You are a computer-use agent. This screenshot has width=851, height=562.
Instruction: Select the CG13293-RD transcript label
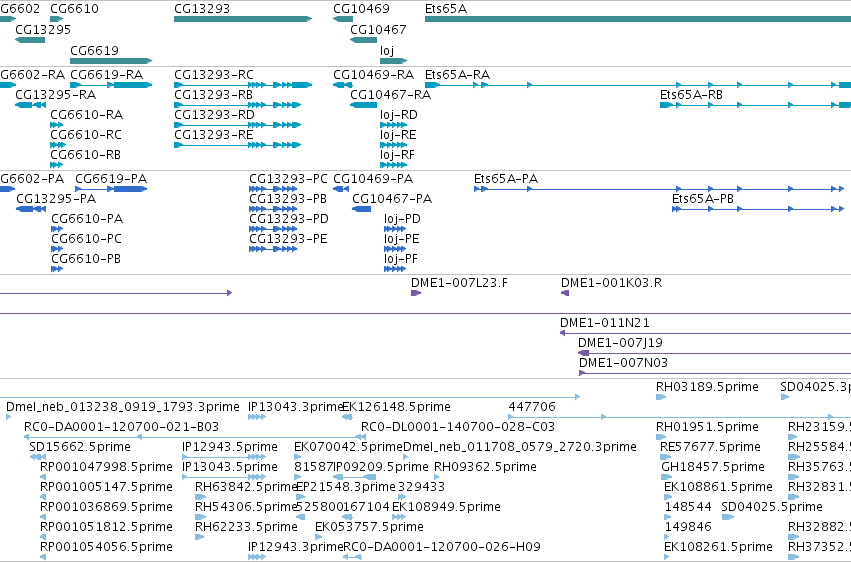(214, 114)
